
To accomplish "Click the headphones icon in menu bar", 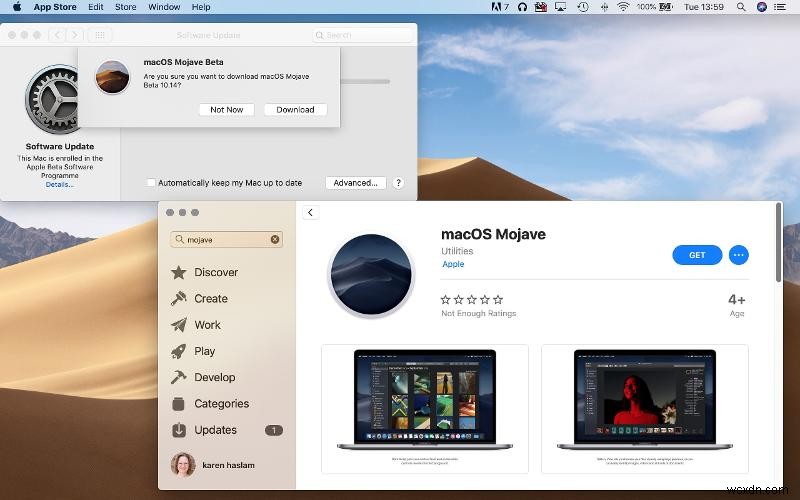I will (x=522, y=7).
